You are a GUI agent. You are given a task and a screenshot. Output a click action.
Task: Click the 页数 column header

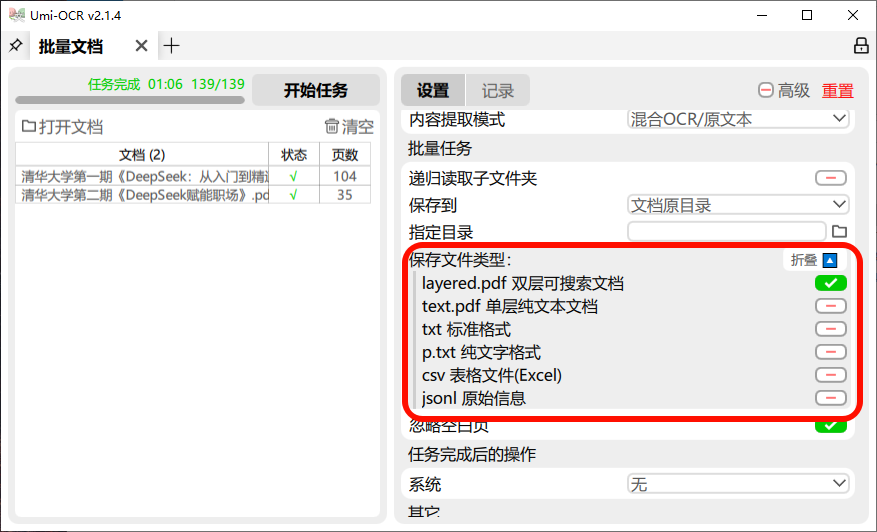coord(345,155)
